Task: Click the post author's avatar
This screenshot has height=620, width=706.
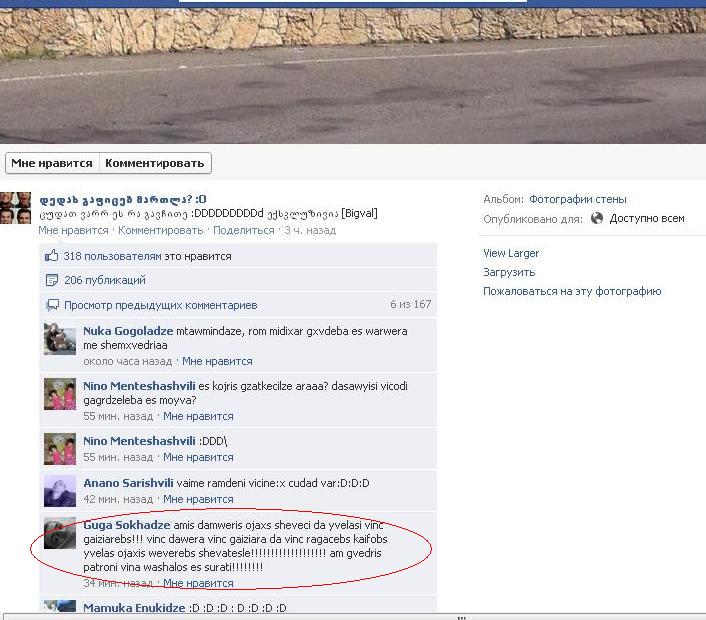Action: click(15, 208)
